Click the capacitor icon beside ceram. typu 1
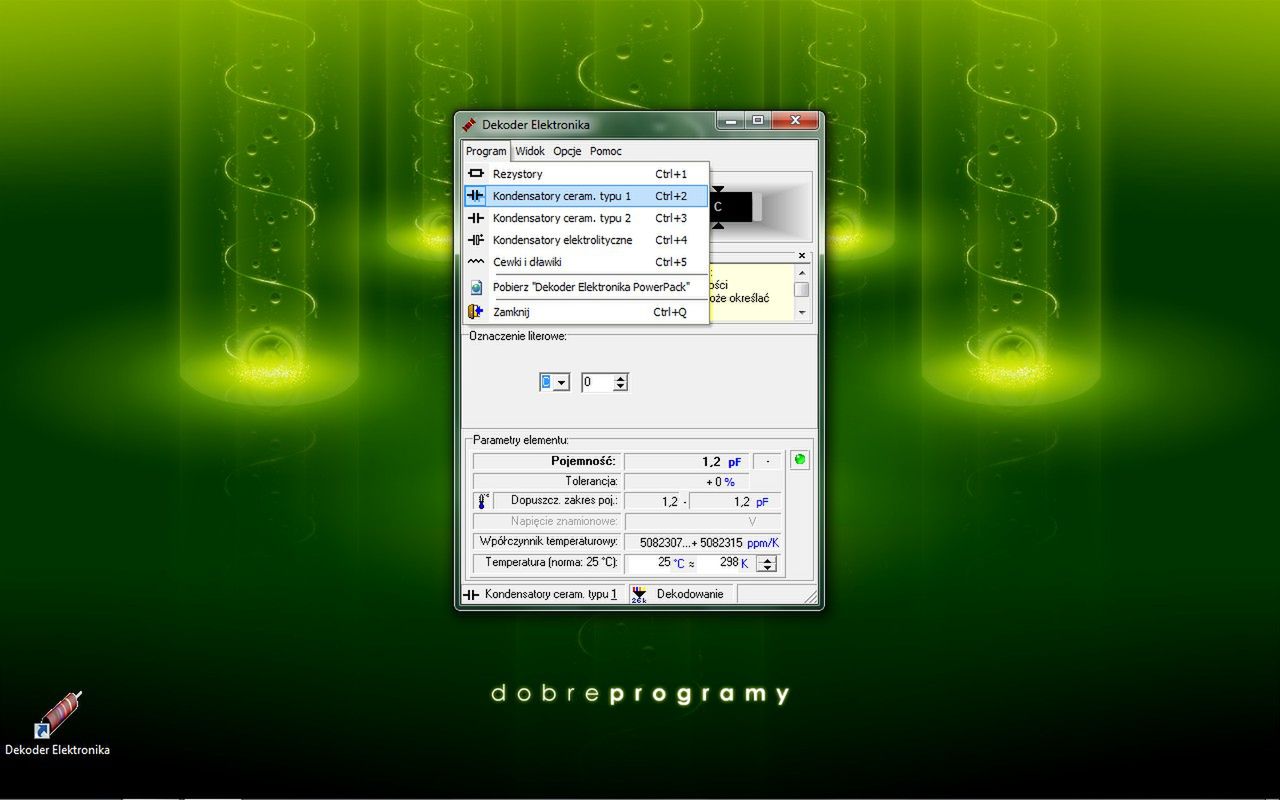The image size is (1280, 800). [x=476, y=196]
